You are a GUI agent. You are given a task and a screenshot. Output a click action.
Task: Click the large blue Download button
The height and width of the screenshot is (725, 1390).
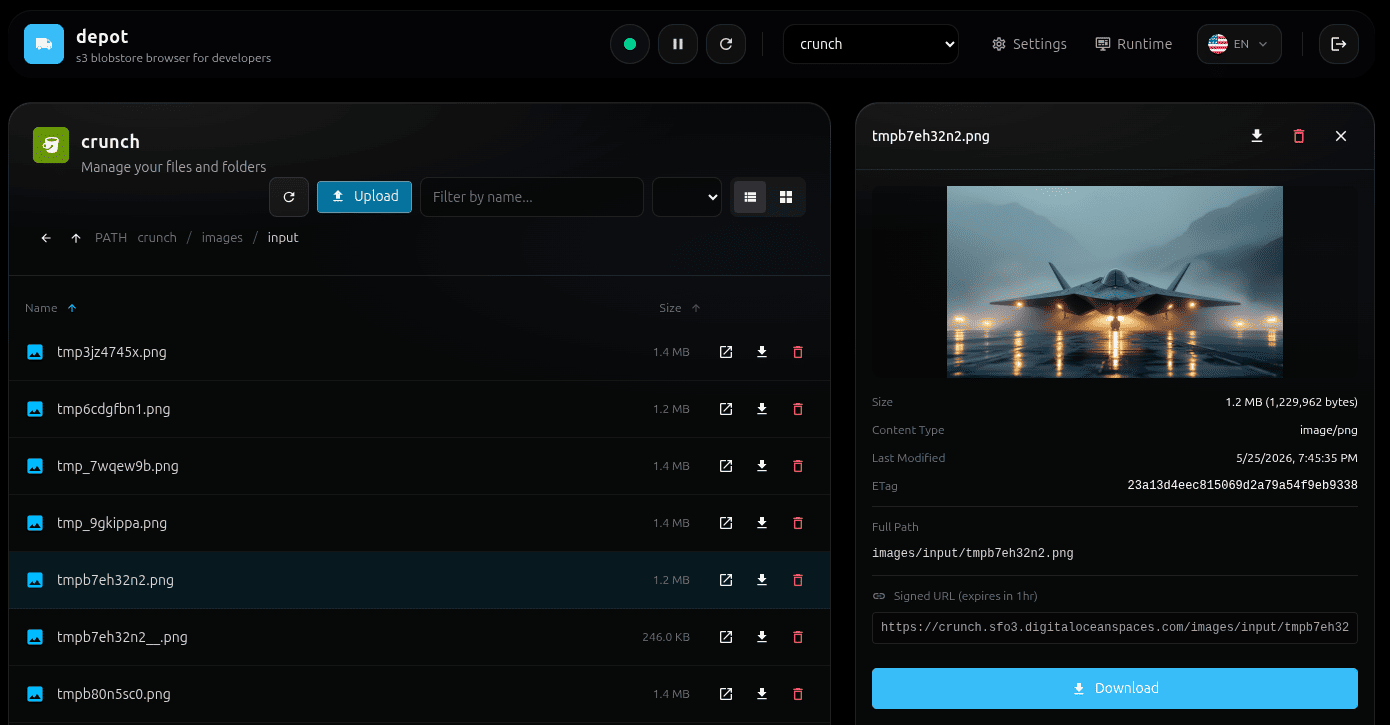pos(1115,688)
